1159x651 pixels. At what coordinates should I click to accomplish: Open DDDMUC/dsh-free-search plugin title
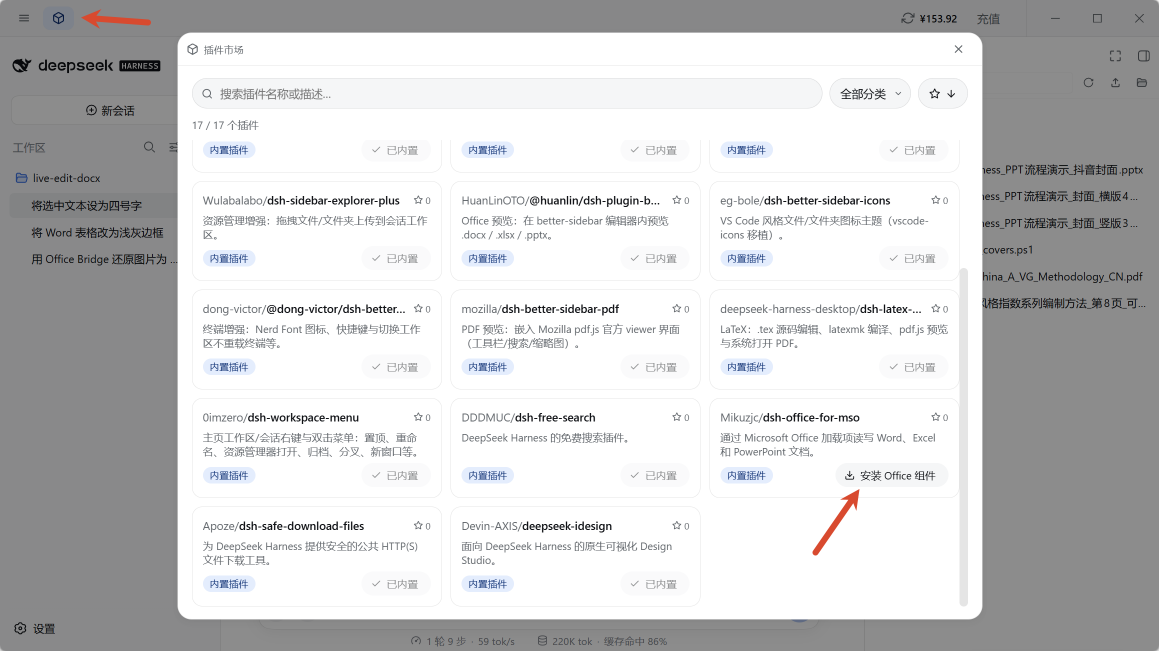528,417
